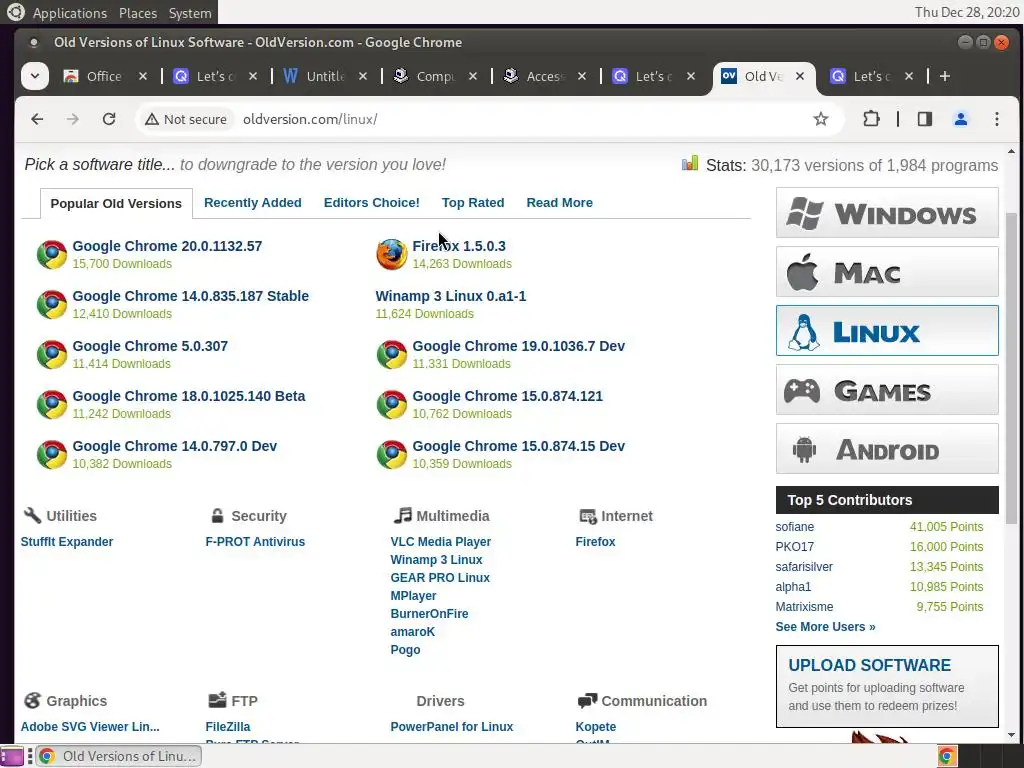Open the System menu in top panel
This screenshot has height=768, width=1024.
coord(190,13)
